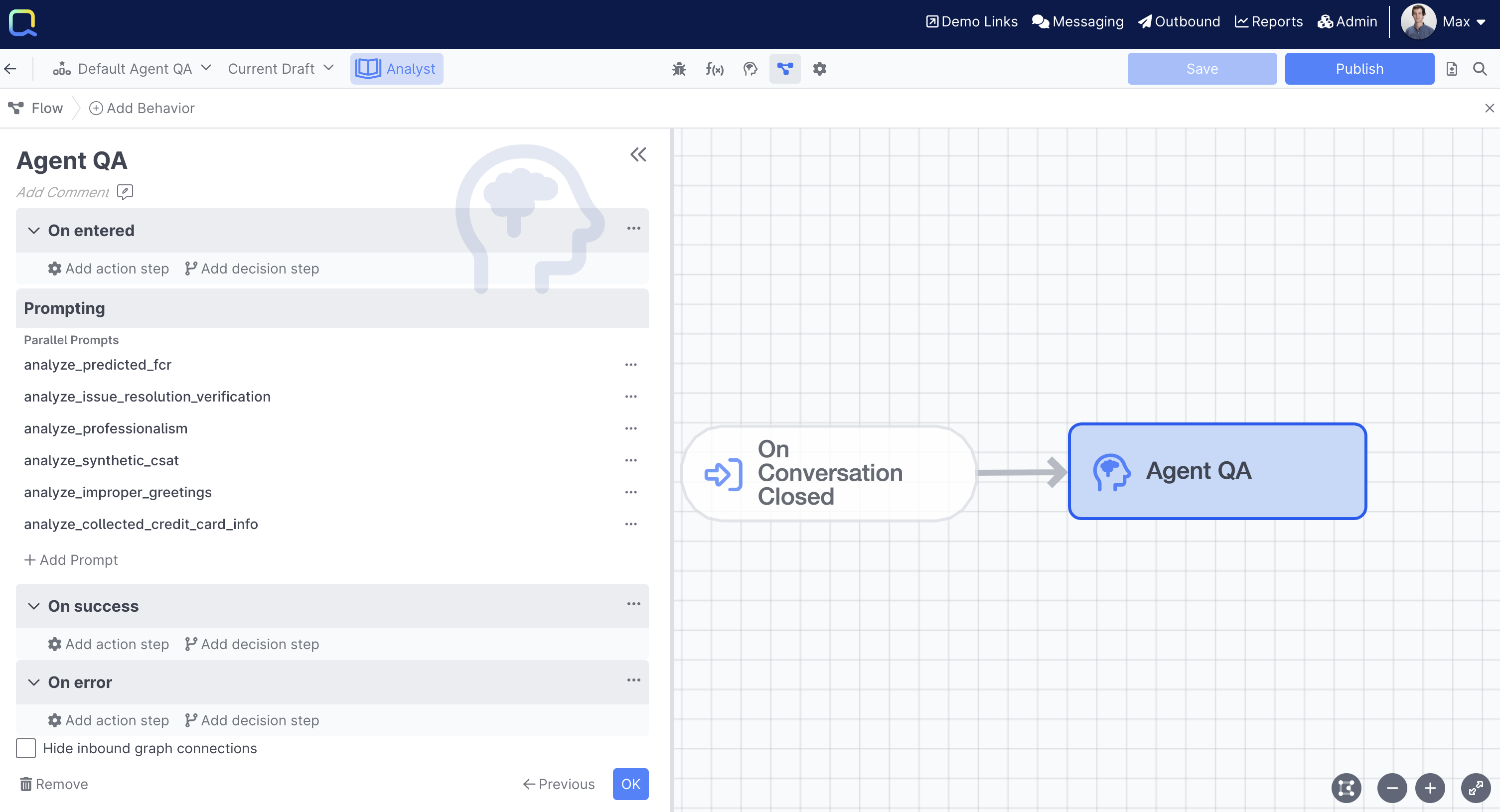
Task: Click the AI head behaviors toolbar icon
Action: pyautogui.click(x=750, y=69)
